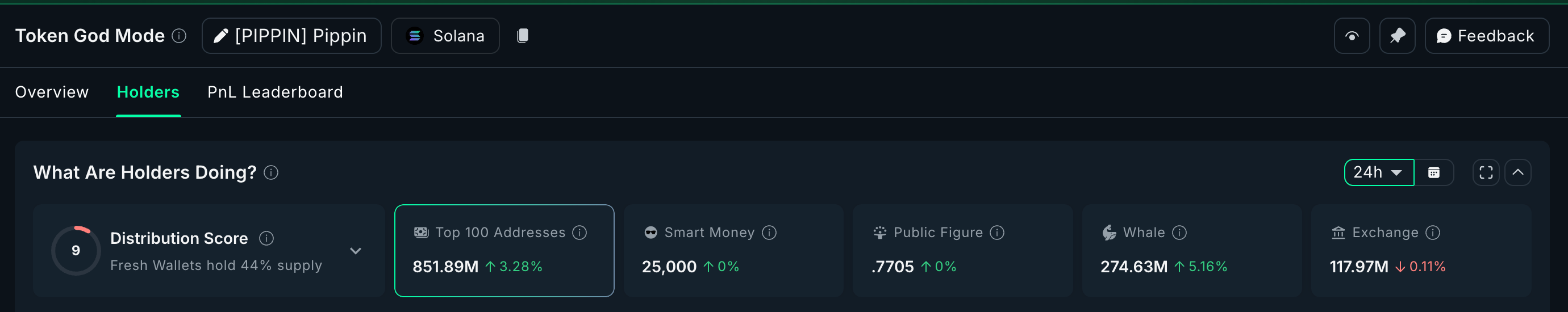Click the copy token address icon
This screenshot has height=312, width=1568.
pos(522,36)
